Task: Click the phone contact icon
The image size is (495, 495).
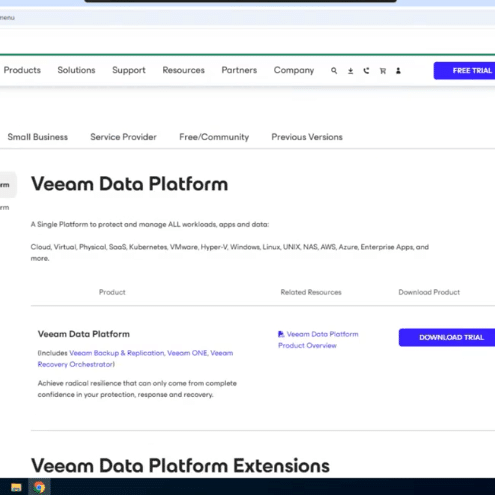Action: point(366,71)
